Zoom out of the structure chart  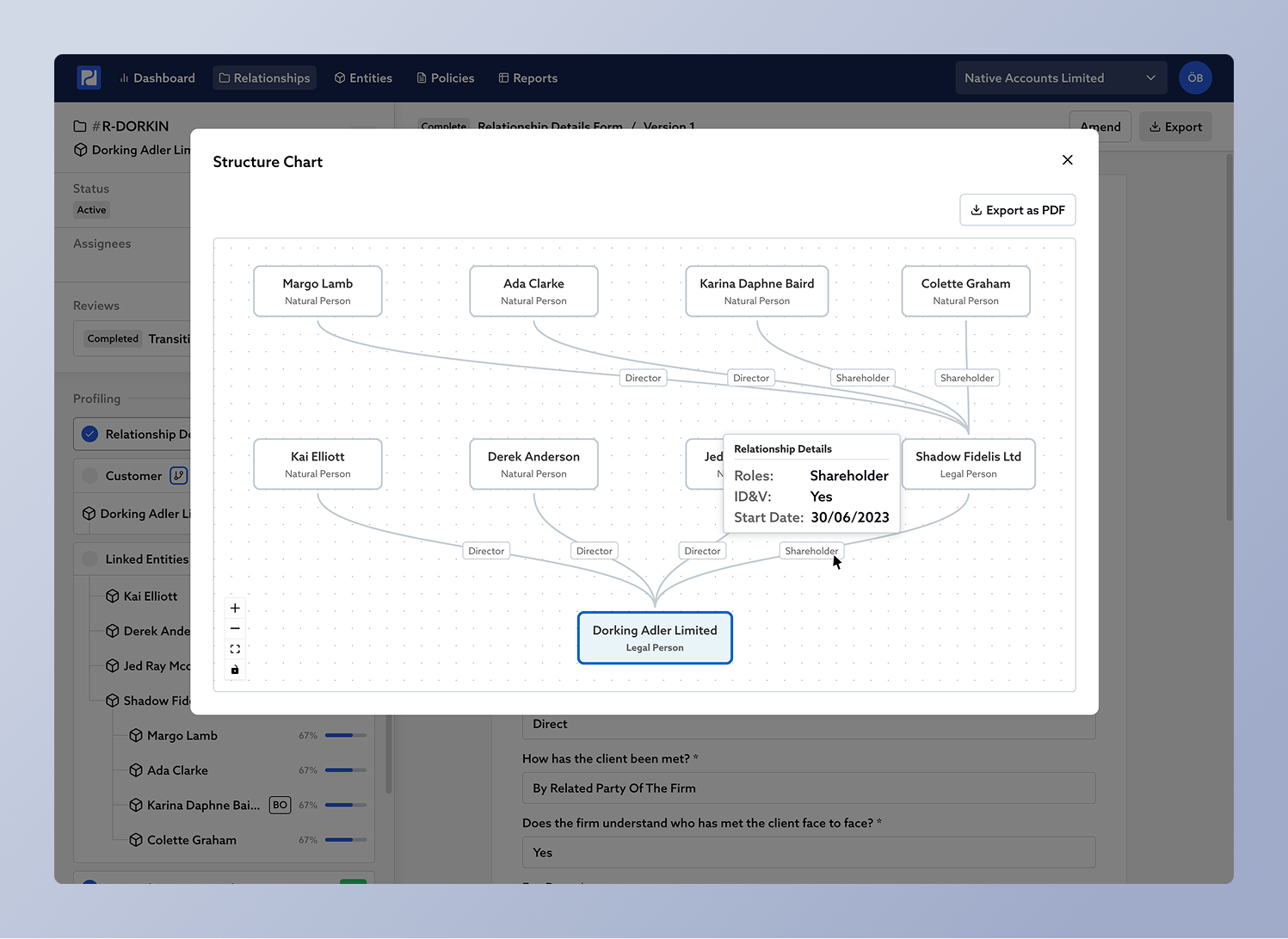point(235,628)
